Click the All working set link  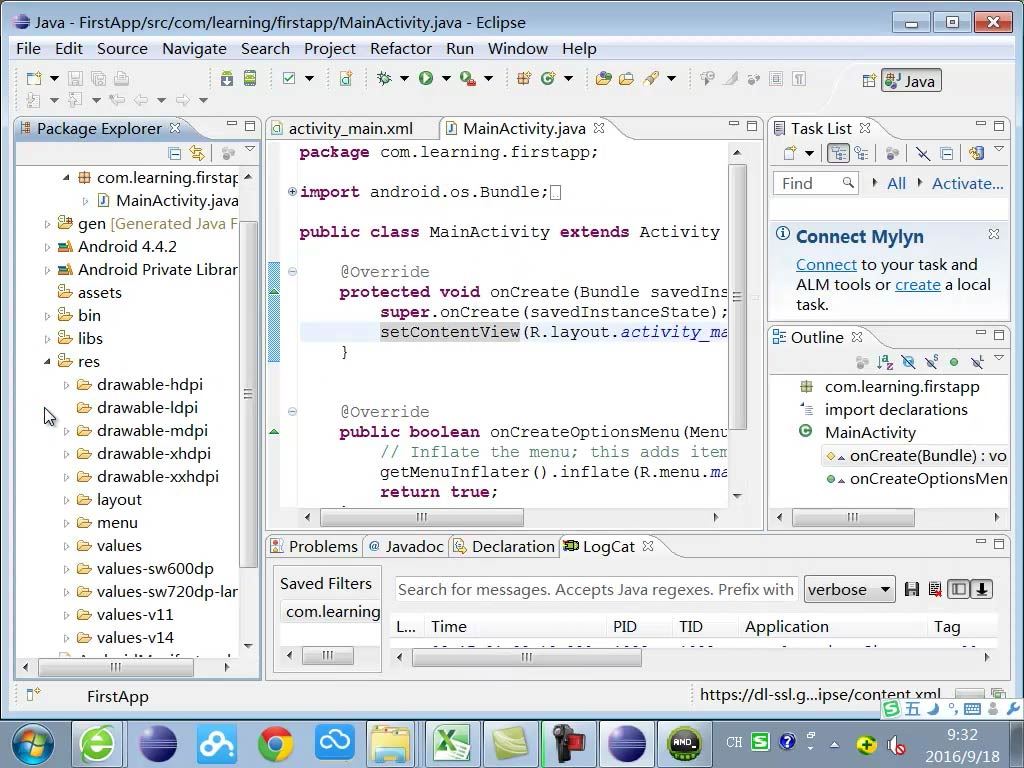(x=896, y=184)
